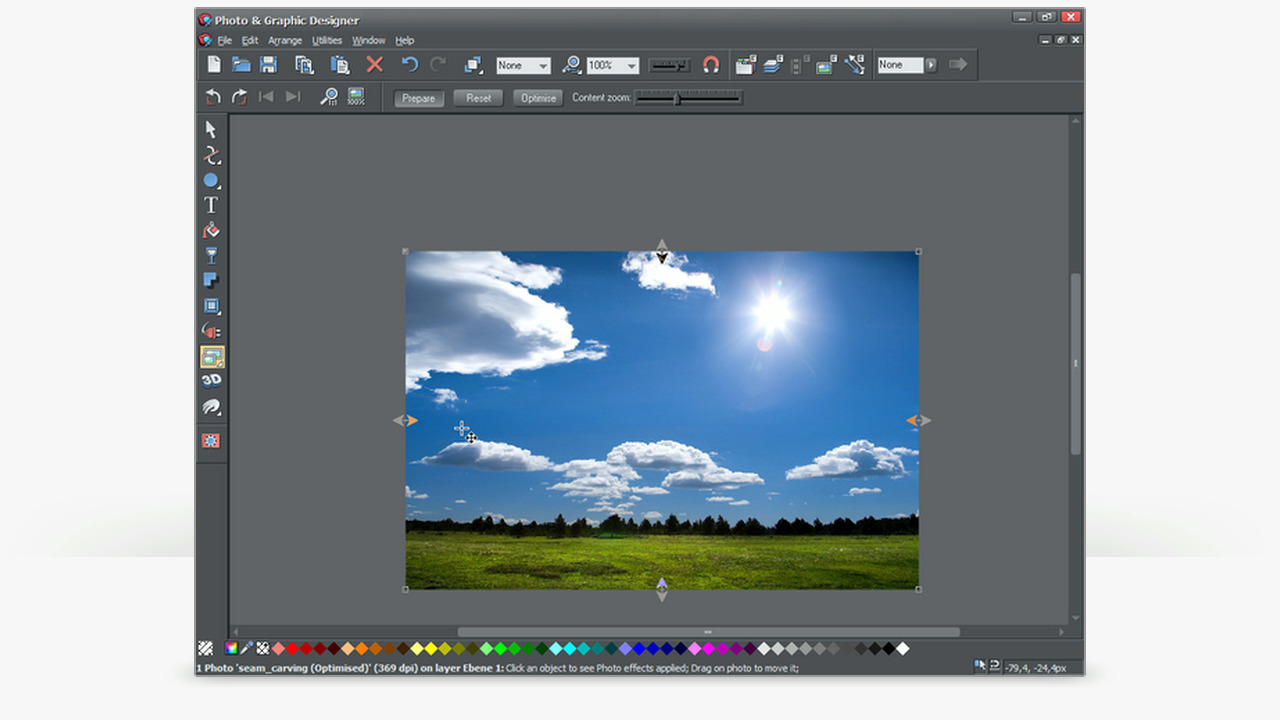Open the Edit menu
Viewport: 1280px width, 720px height.
(x=250, y=41)
